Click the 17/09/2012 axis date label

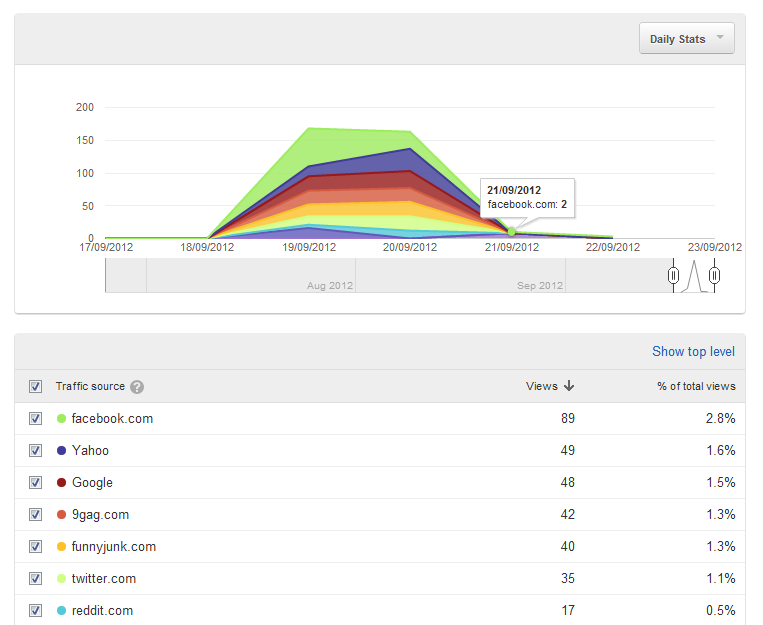(106, 247)
